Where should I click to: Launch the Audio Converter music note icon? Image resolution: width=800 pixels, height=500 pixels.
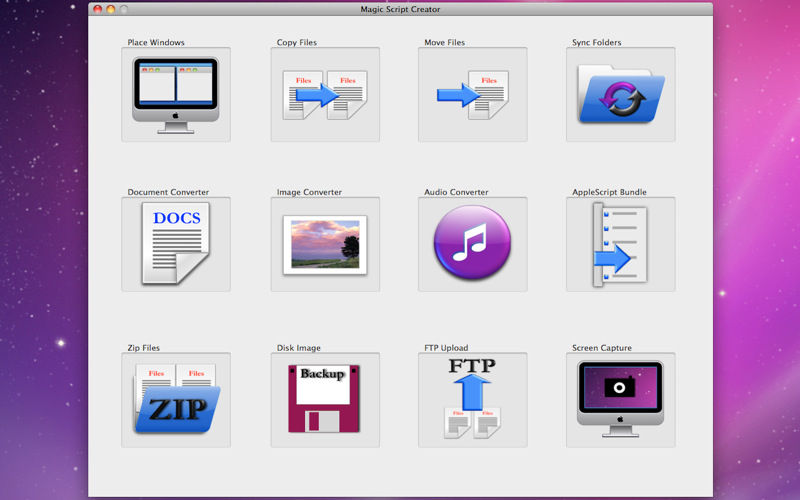[472, 244]
